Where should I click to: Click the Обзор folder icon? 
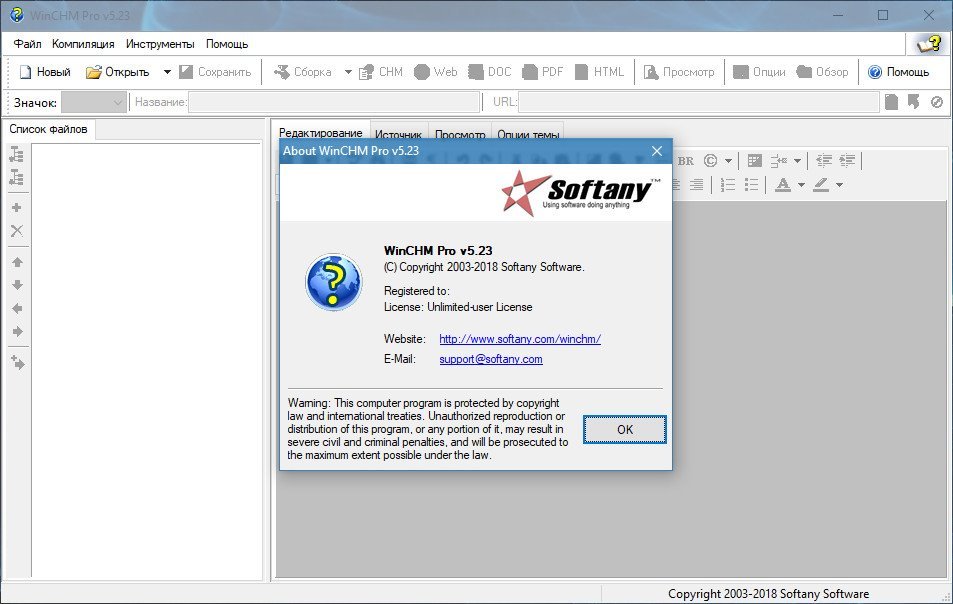coord(804,72)
